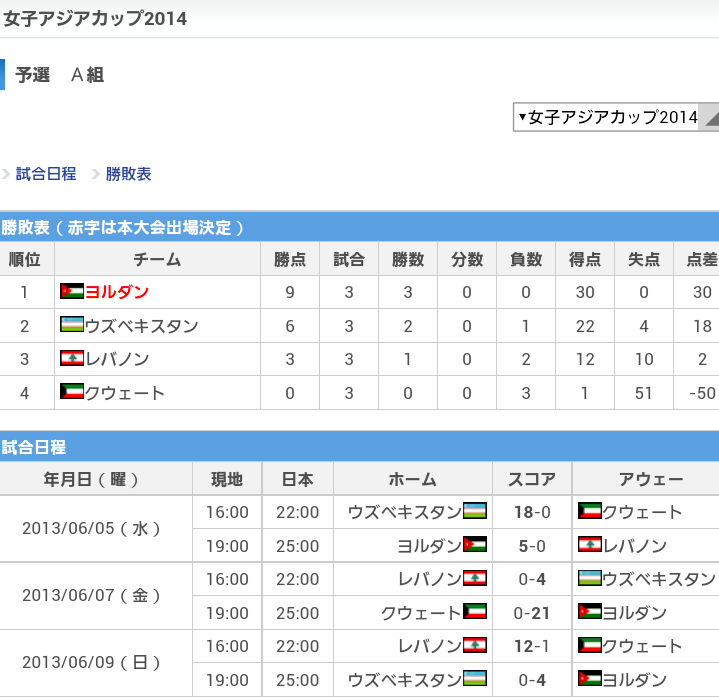Click Lebanon home flag in 0-4 June 7 match
The width and height of the screenshot is (719, 699).
[x=475, y=577]
